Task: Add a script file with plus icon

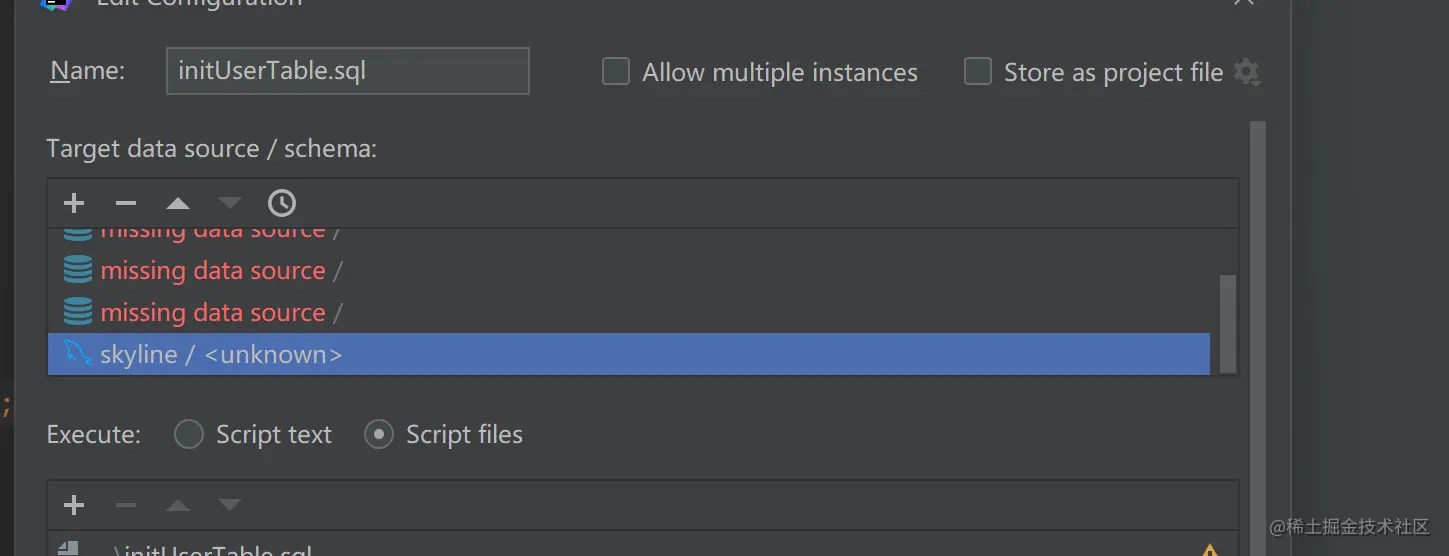Action: pyautogui.click(x=74, y=505)
